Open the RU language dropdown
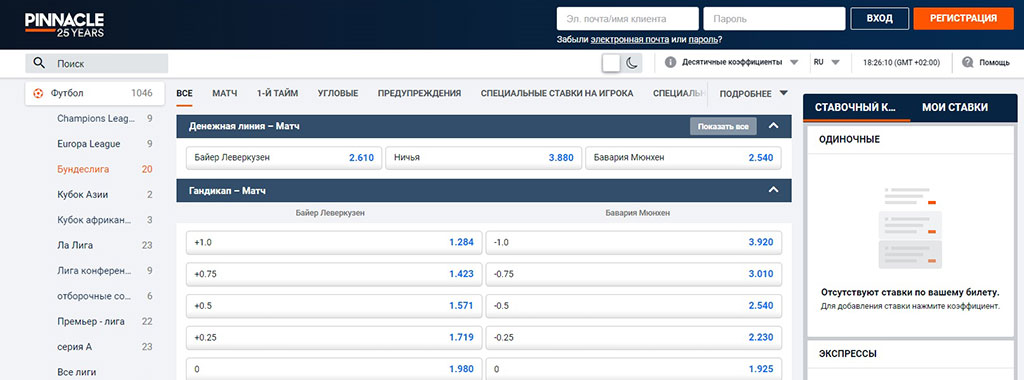 (826, 63)
